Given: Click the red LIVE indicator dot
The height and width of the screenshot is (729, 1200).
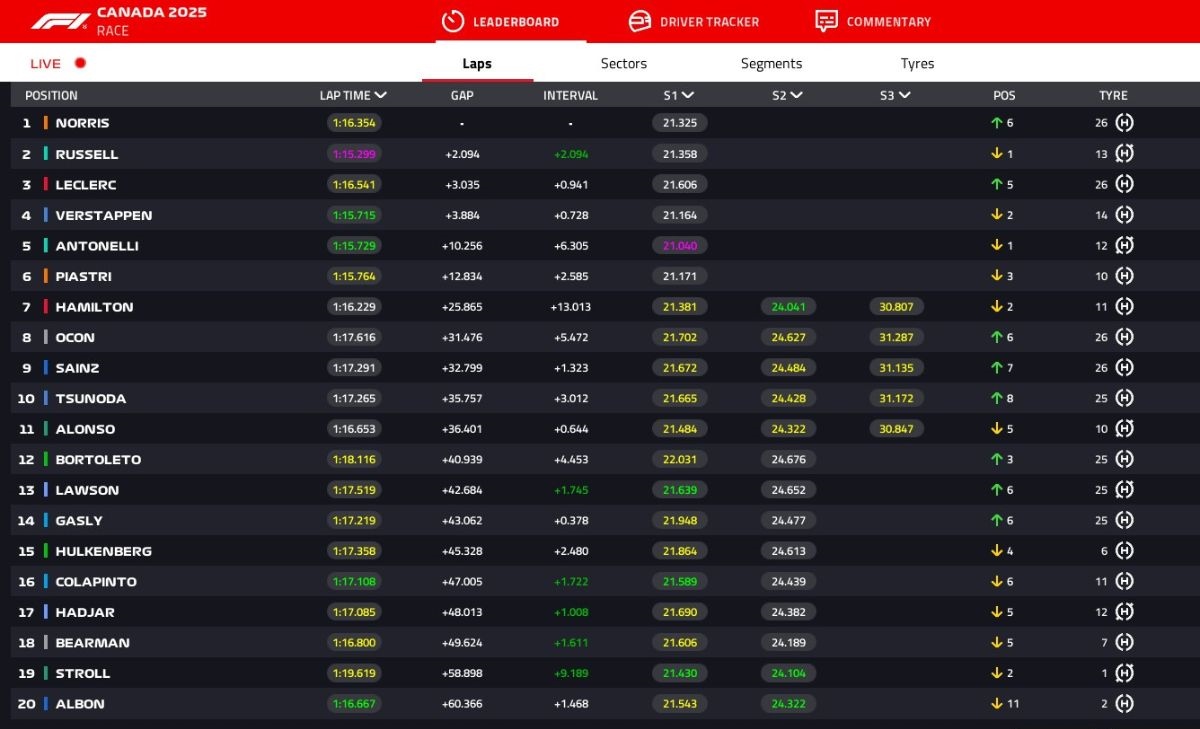Looking at the screenshot, I should tap(80, 63).
